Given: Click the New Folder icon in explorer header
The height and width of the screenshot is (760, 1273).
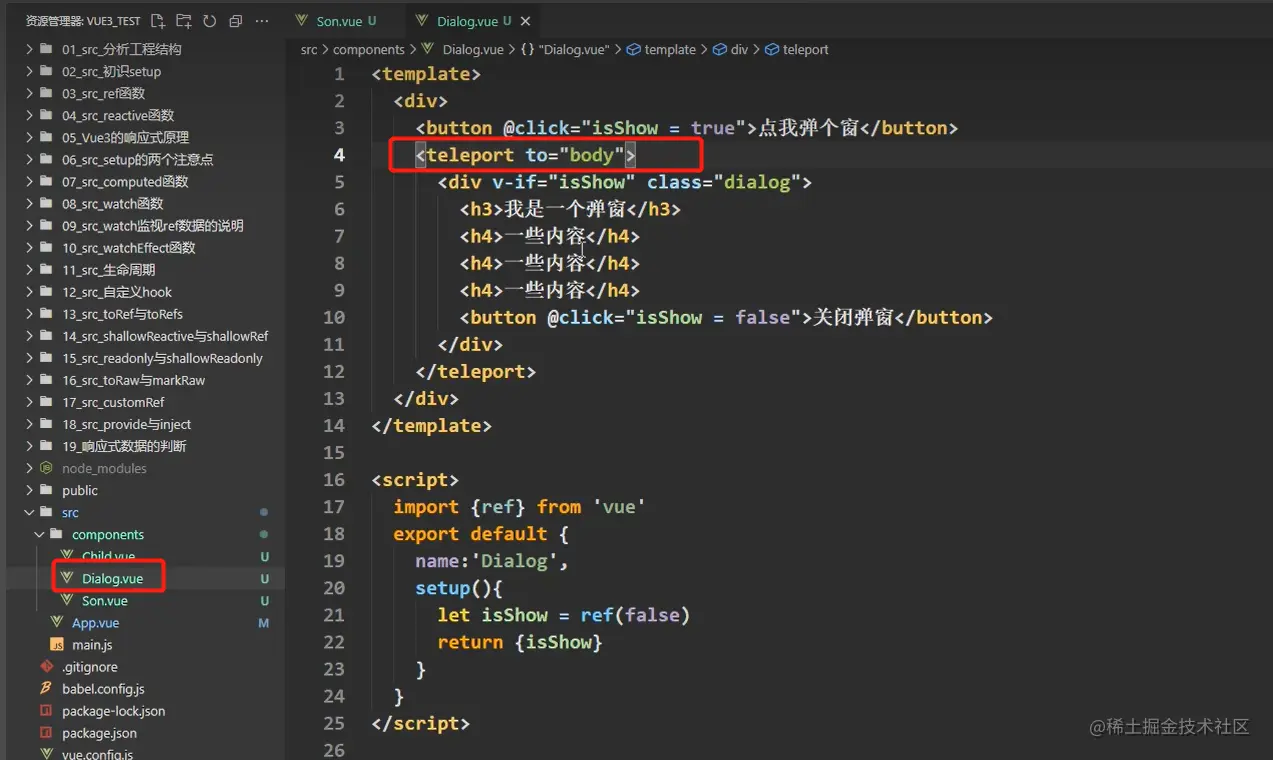Looking at the screenshot, I should (x=184, y=21).
